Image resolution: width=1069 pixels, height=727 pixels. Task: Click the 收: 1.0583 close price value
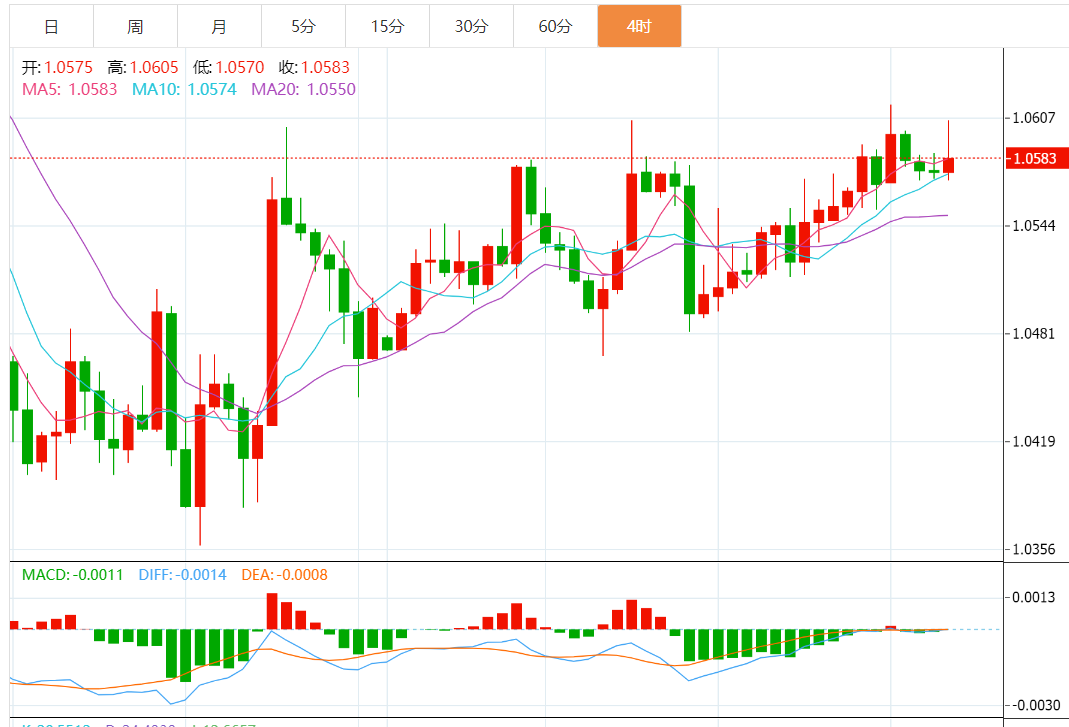(x=314, y=68)
